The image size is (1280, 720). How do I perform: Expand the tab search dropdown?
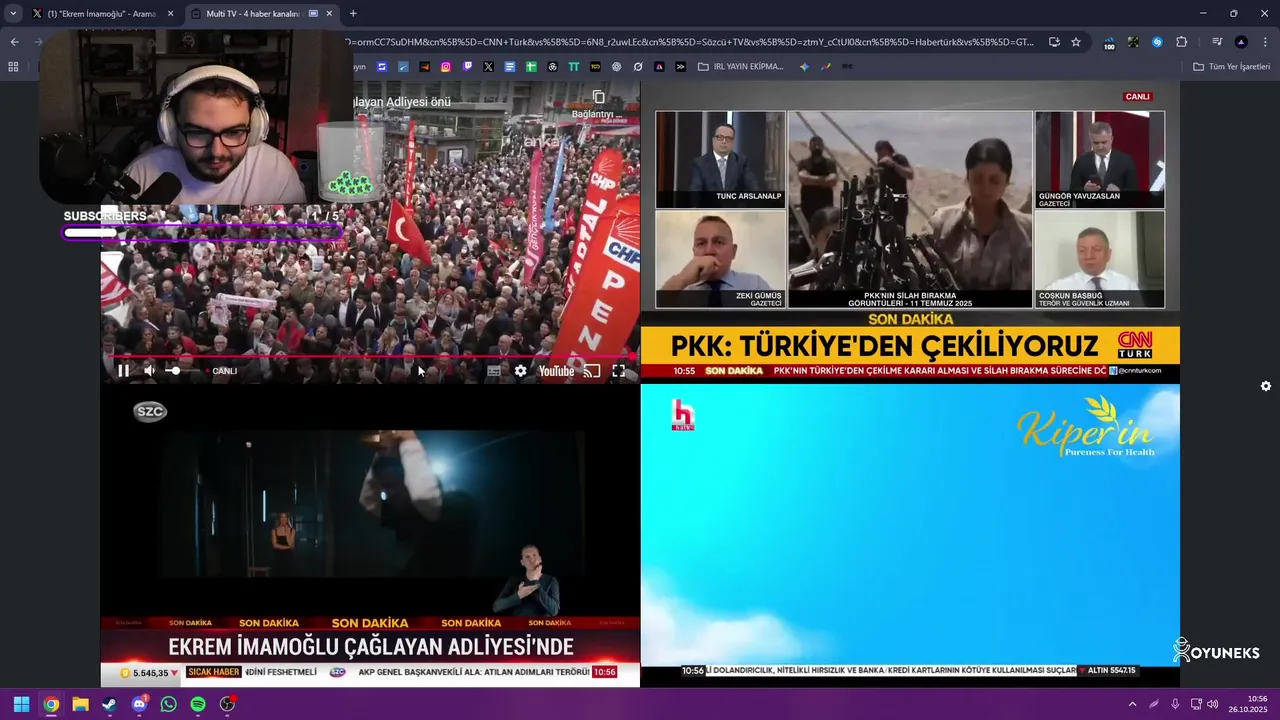click(x=13, y=14)
